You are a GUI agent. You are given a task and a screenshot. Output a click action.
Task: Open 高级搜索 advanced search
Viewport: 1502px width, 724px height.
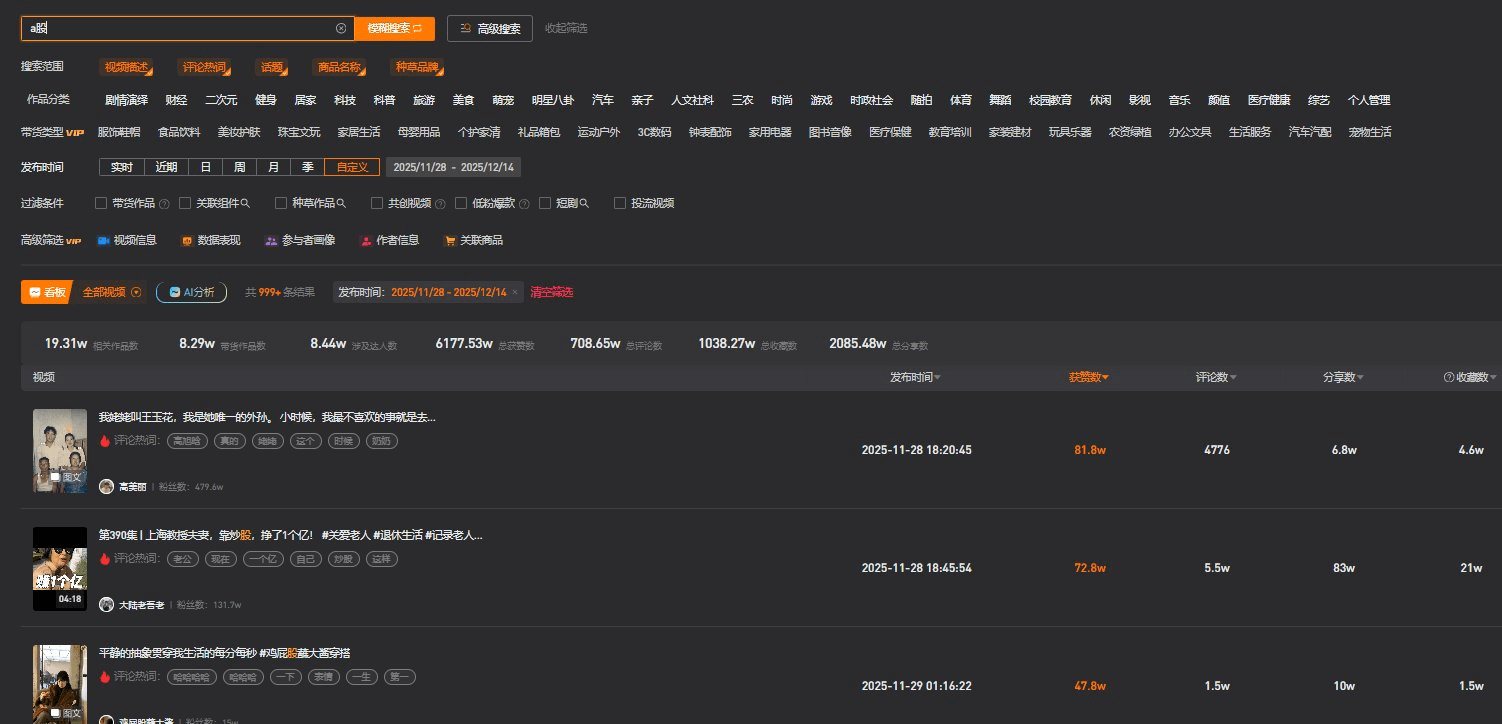click(x=490, y=28)
